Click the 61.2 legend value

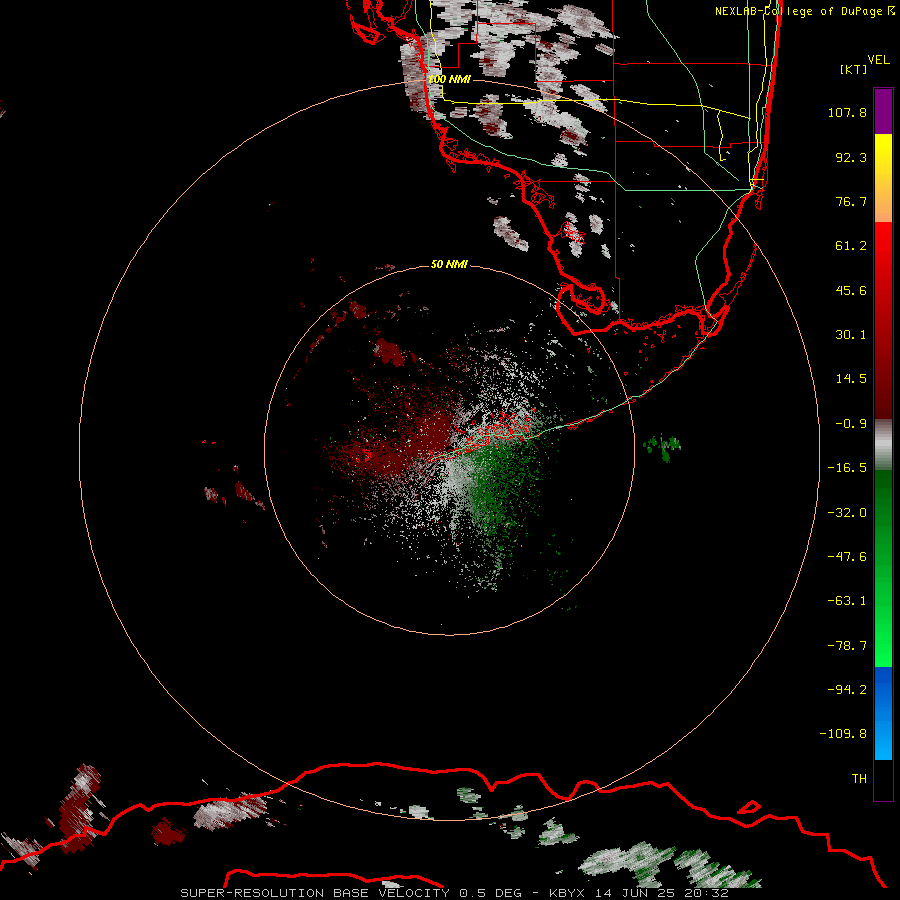(851, 246)
